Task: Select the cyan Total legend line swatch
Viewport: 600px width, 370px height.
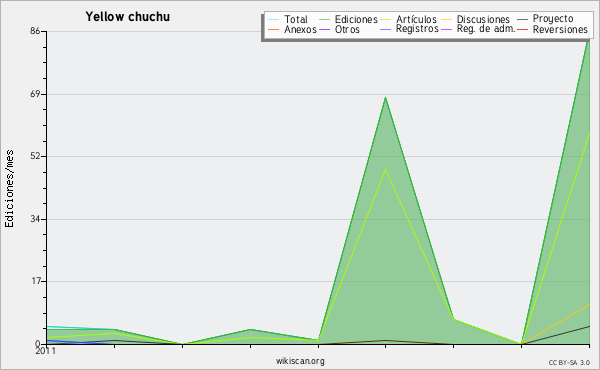Action: (273, 19)
